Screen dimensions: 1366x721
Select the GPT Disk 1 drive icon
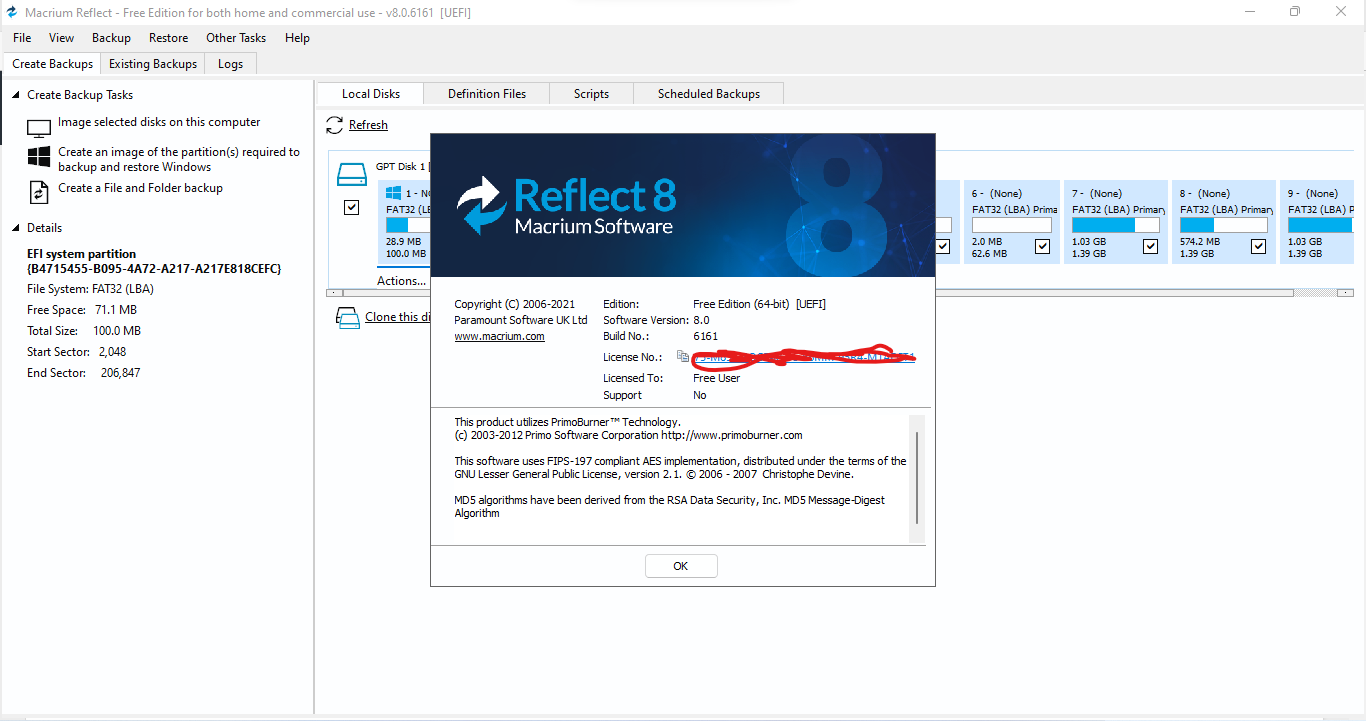click(x=352, y=175)
